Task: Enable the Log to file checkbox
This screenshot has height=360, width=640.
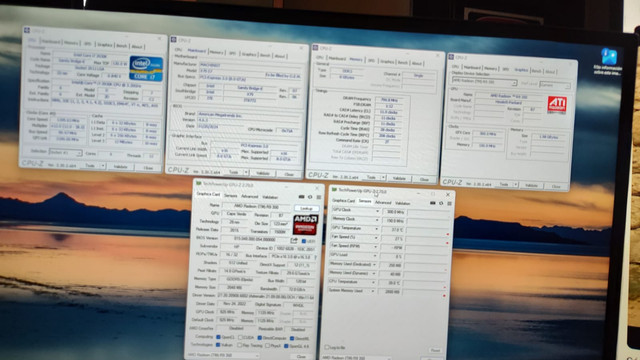Action: point(327,347)
